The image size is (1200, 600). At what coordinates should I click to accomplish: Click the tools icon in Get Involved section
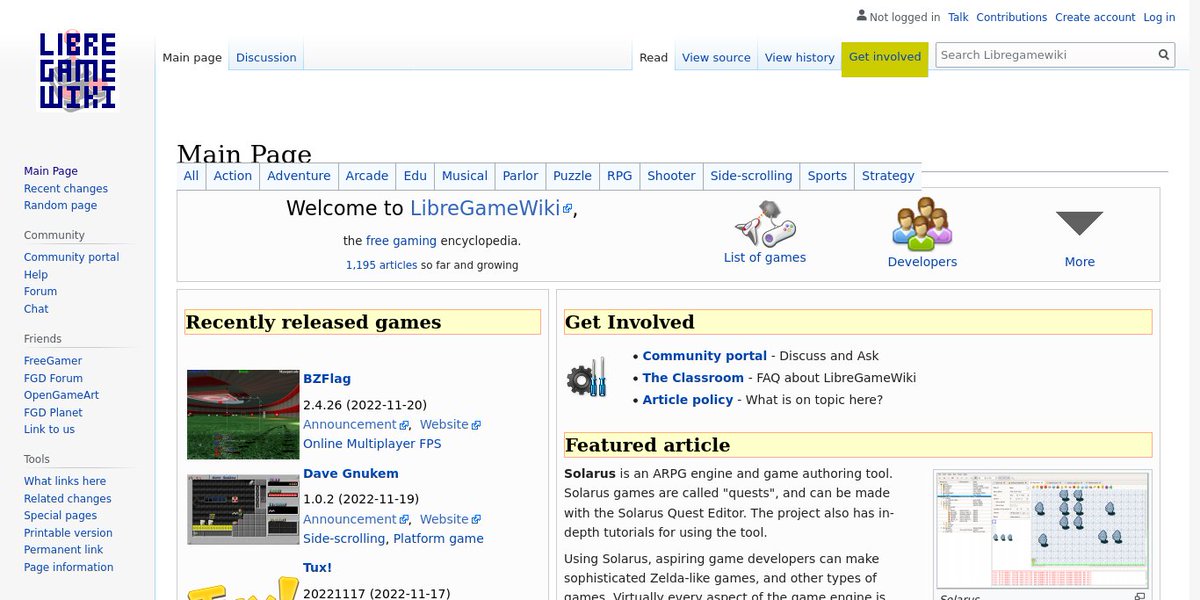[589, 378]
